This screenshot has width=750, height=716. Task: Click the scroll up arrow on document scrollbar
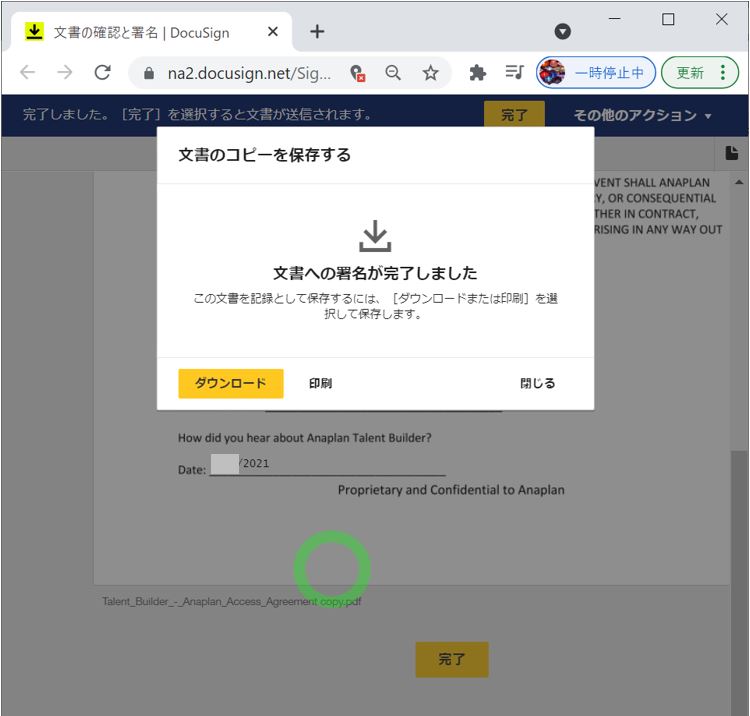(739, 182)
